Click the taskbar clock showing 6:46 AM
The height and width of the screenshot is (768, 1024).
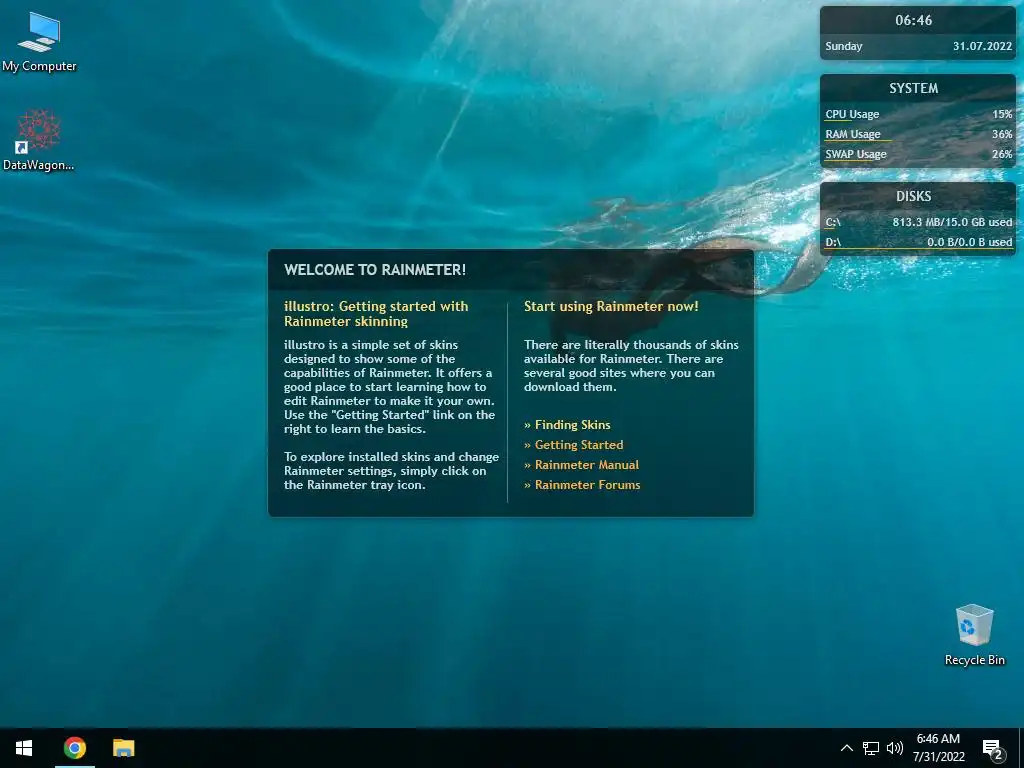(x=938, y=748)
